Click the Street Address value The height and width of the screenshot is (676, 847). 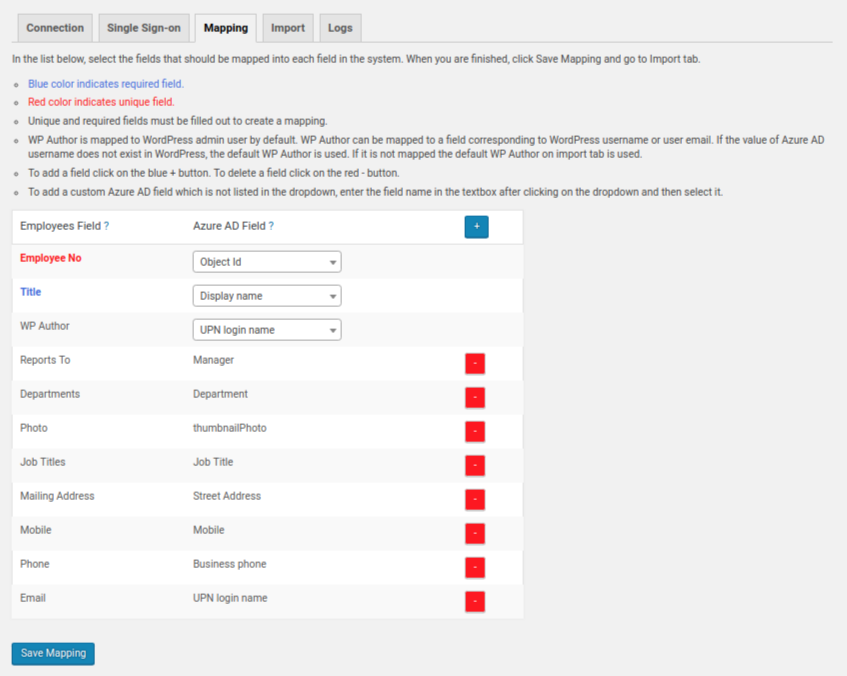227,497
